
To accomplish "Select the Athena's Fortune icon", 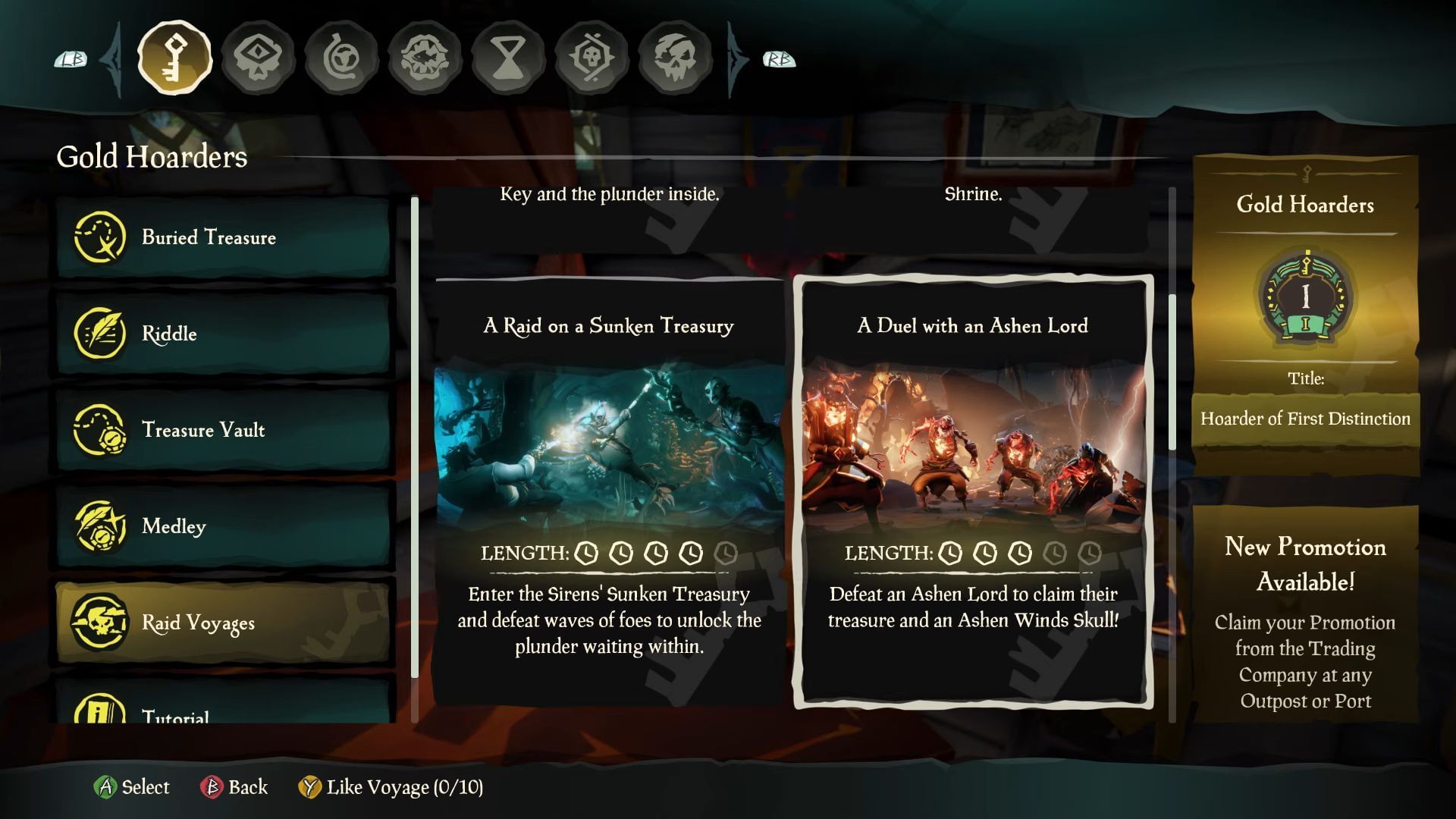I will point(592,57).
